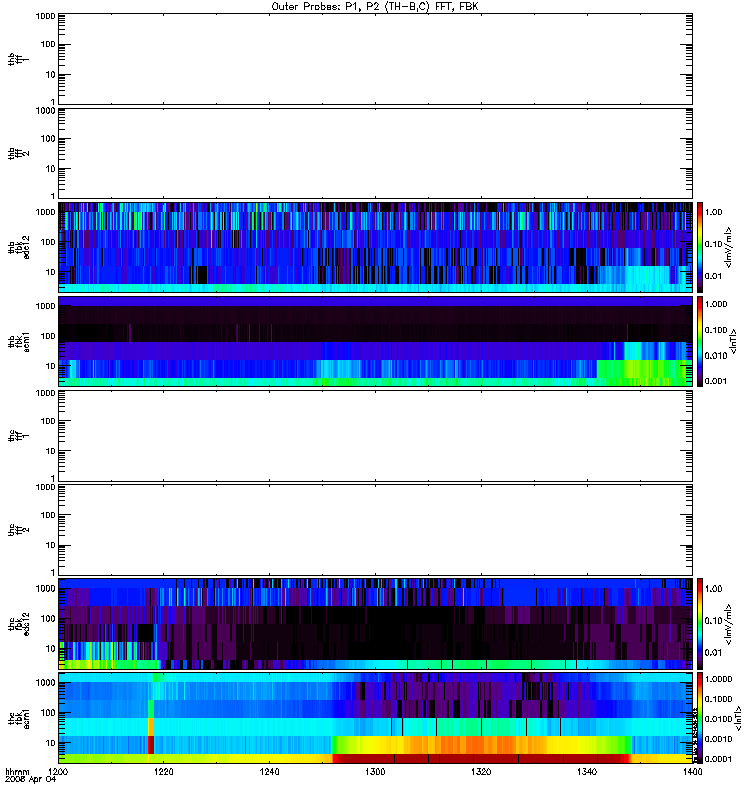Click the "<|mV/m|>" units label of thb edc12
The height and width of the screenshot is (800, 750).
(x=729, y=247)
